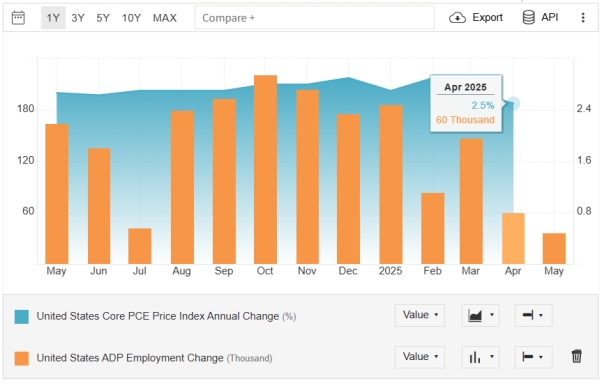602x384 pixels.
Task: Open the three-dot more options menu
Action: (x=583, y=18)
